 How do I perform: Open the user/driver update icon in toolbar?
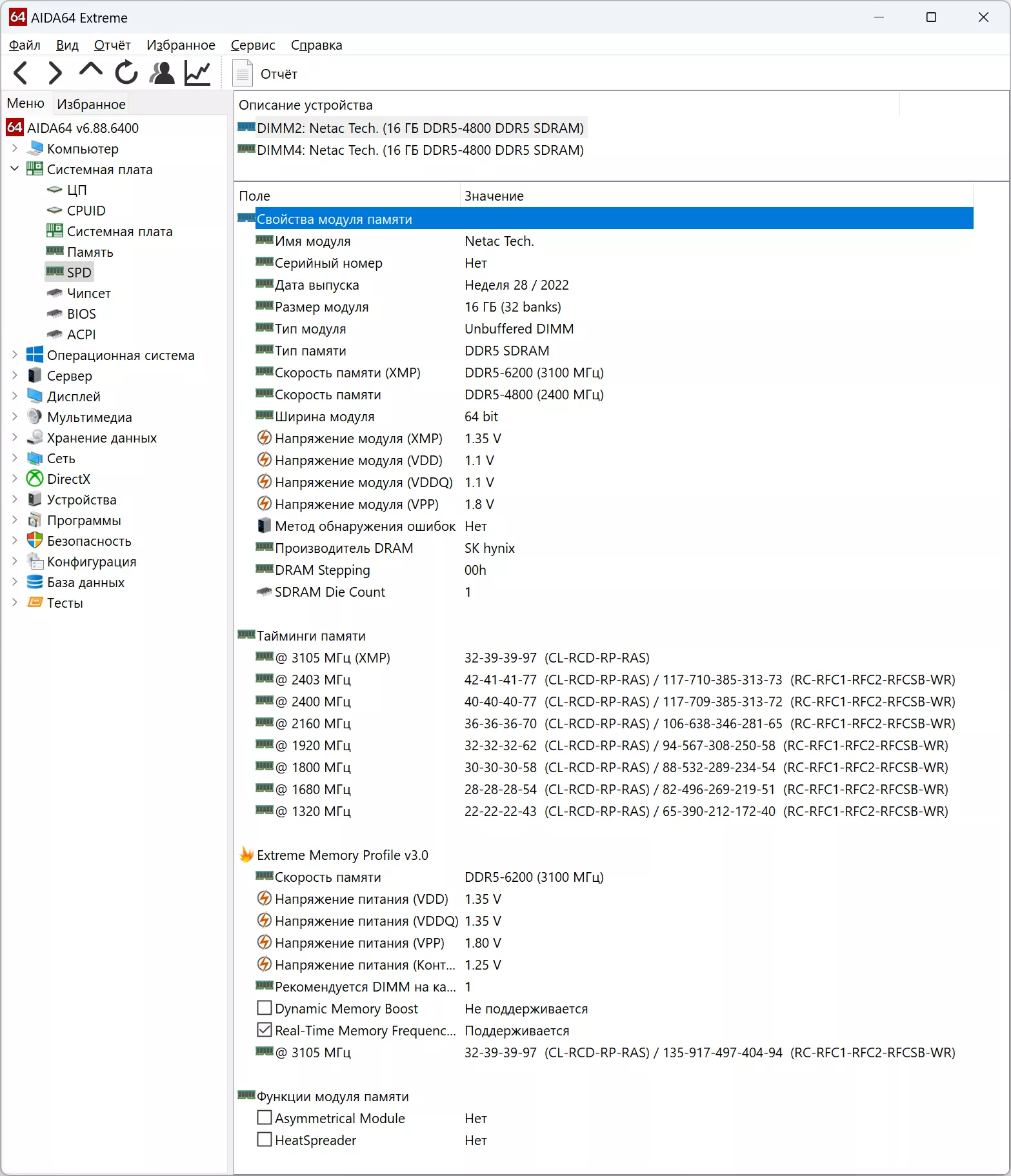(x=162, y=73)
